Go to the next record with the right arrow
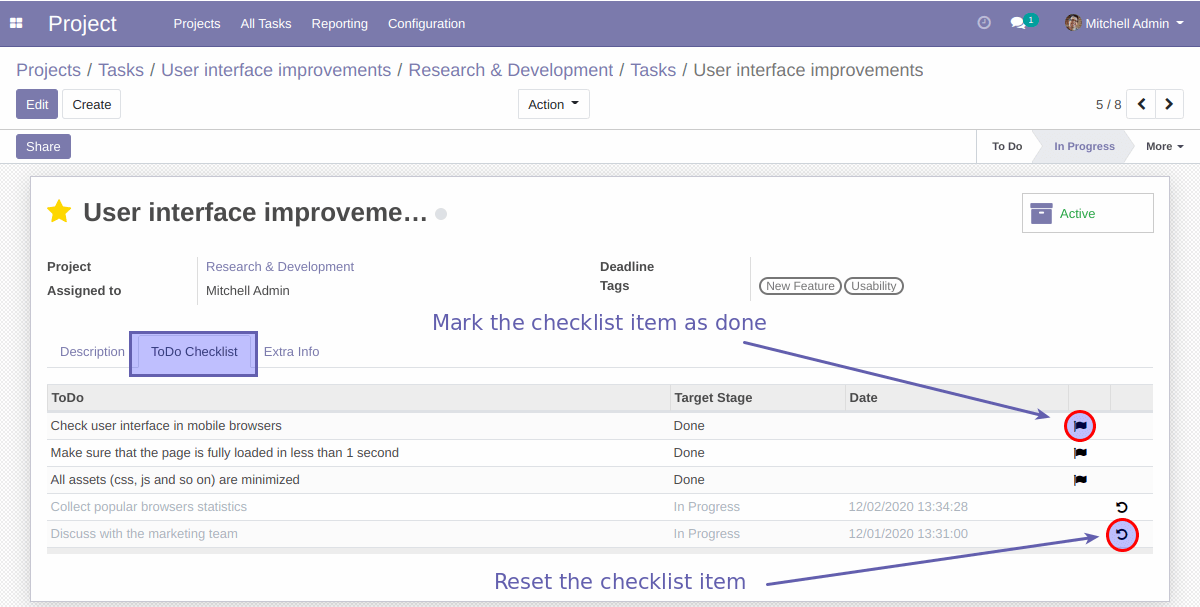This screenshot has width=1200, height=607. (x=1169, y=103)
